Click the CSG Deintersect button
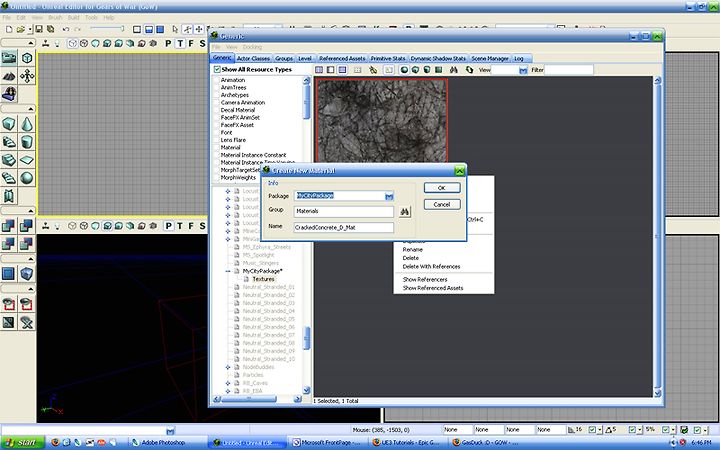 (x=27, y=243)
